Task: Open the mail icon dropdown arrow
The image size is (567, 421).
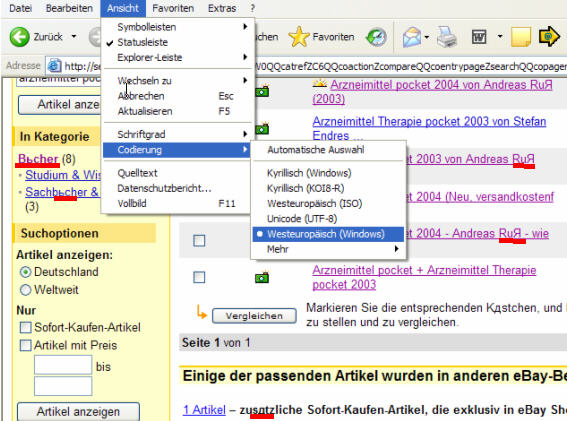Action: [x=427, y=37]
